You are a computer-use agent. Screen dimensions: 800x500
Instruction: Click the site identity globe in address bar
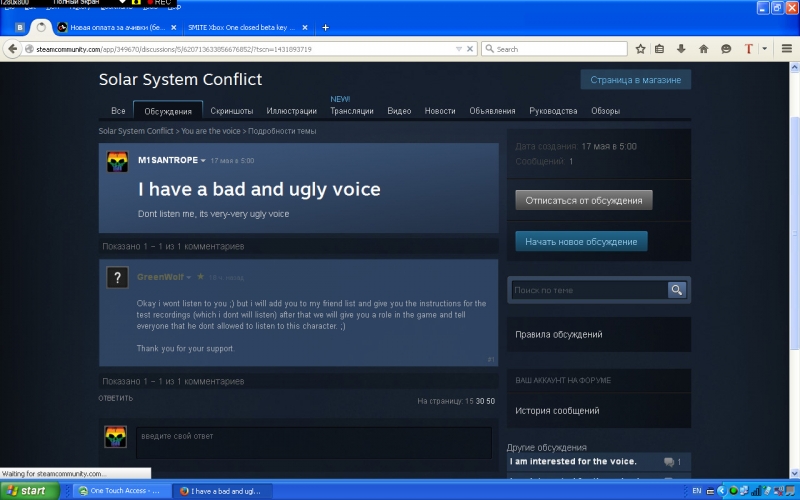29,49
